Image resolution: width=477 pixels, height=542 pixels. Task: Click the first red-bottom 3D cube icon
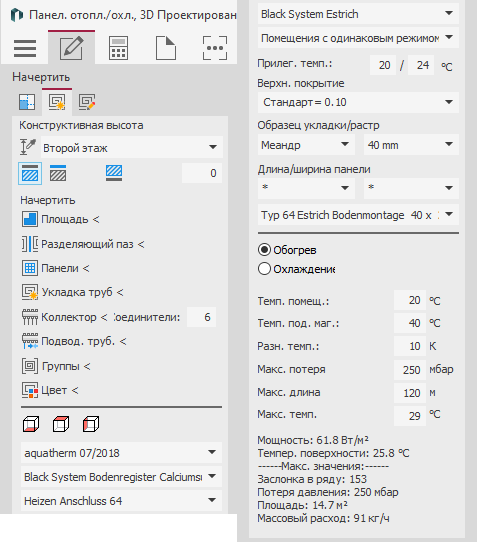(x=31, y=424)
